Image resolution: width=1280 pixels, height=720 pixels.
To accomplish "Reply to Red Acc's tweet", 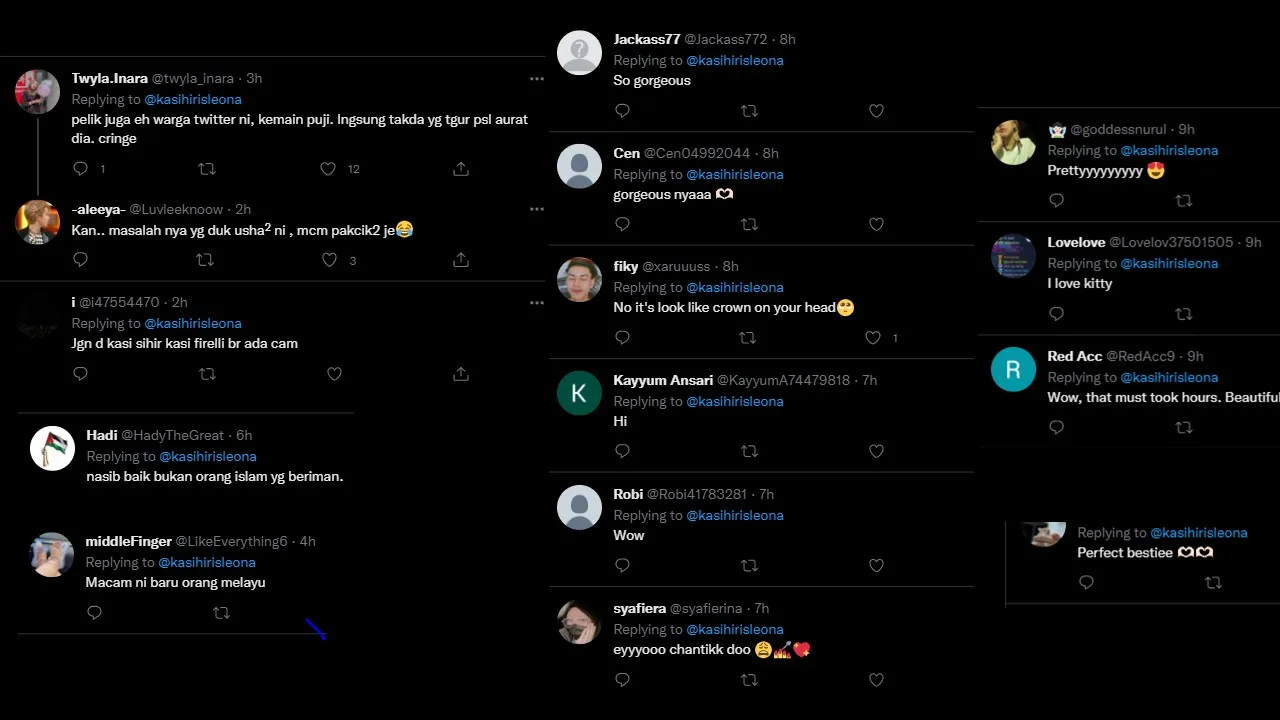I will (1056, 428).
